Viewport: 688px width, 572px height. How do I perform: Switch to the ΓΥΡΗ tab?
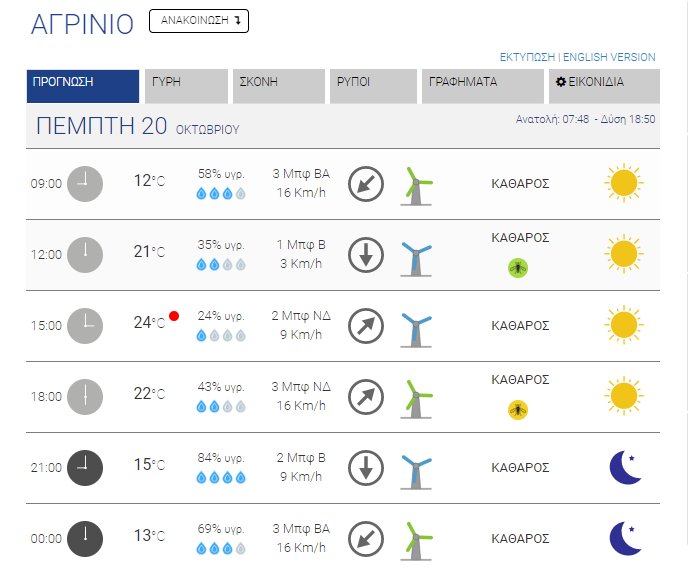coord(186,86)
